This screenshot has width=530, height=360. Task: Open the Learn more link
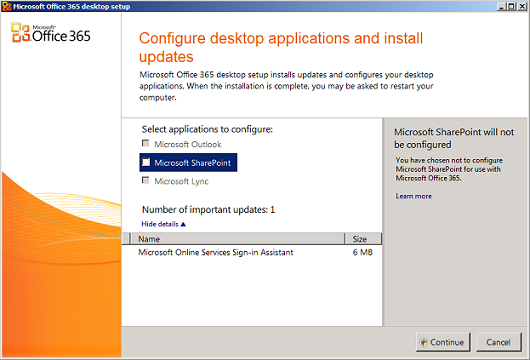tap(413, 196)
